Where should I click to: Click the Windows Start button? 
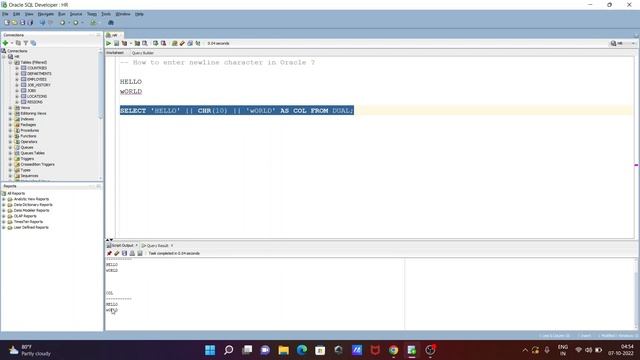210,350
